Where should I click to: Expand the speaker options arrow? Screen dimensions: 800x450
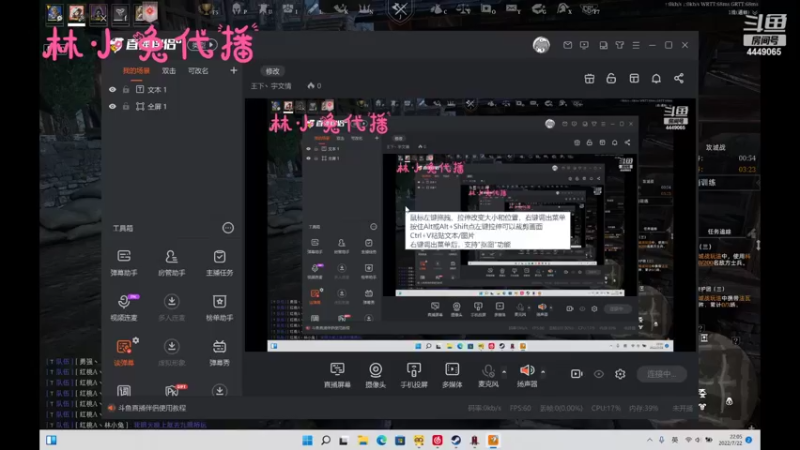point(543,372)
